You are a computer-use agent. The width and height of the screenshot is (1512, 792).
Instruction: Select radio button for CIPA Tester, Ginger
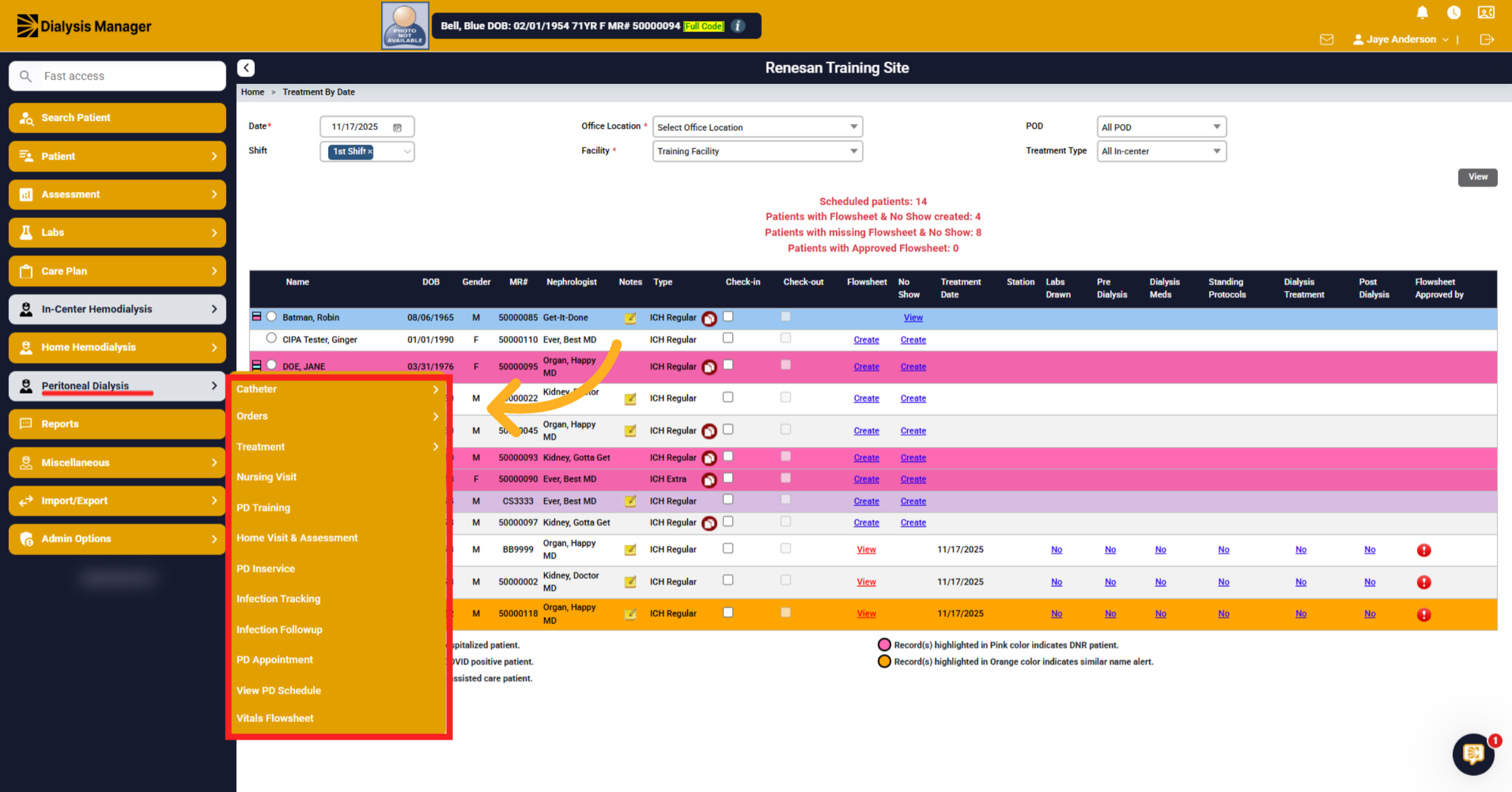click(272, 338)
